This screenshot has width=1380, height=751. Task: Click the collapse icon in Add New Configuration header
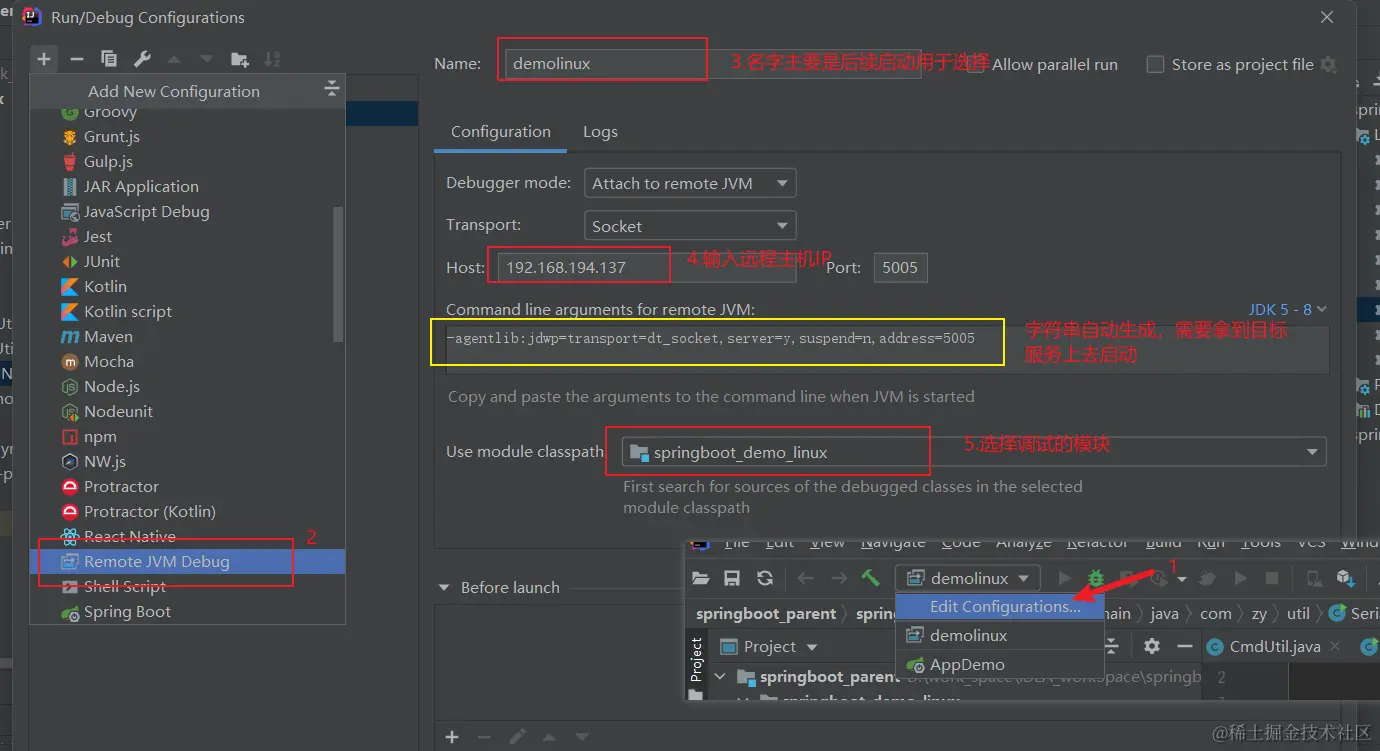[332, 90]
